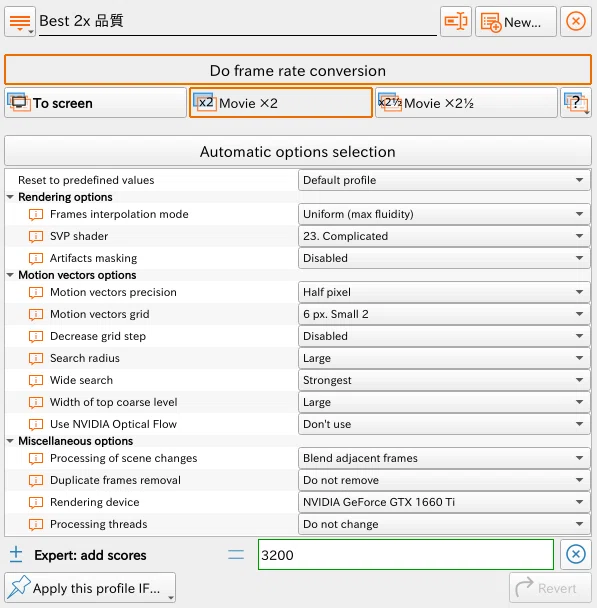Screen dimensions: 597x608
Task: Toggle Automatic options selection
Action: point(298,151)
